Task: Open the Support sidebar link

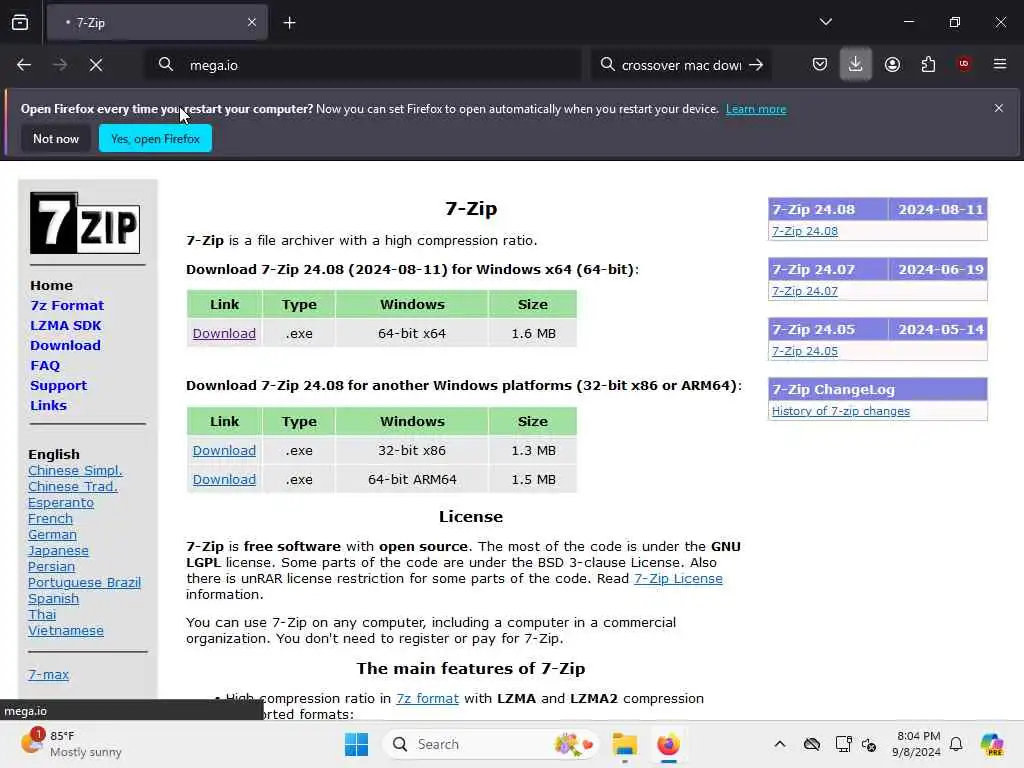Action: click(x=58, y=385)
